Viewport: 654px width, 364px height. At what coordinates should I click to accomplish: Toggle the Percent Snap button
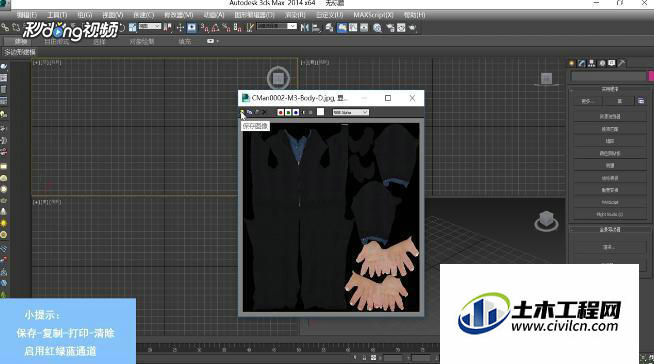coord(226,28)
